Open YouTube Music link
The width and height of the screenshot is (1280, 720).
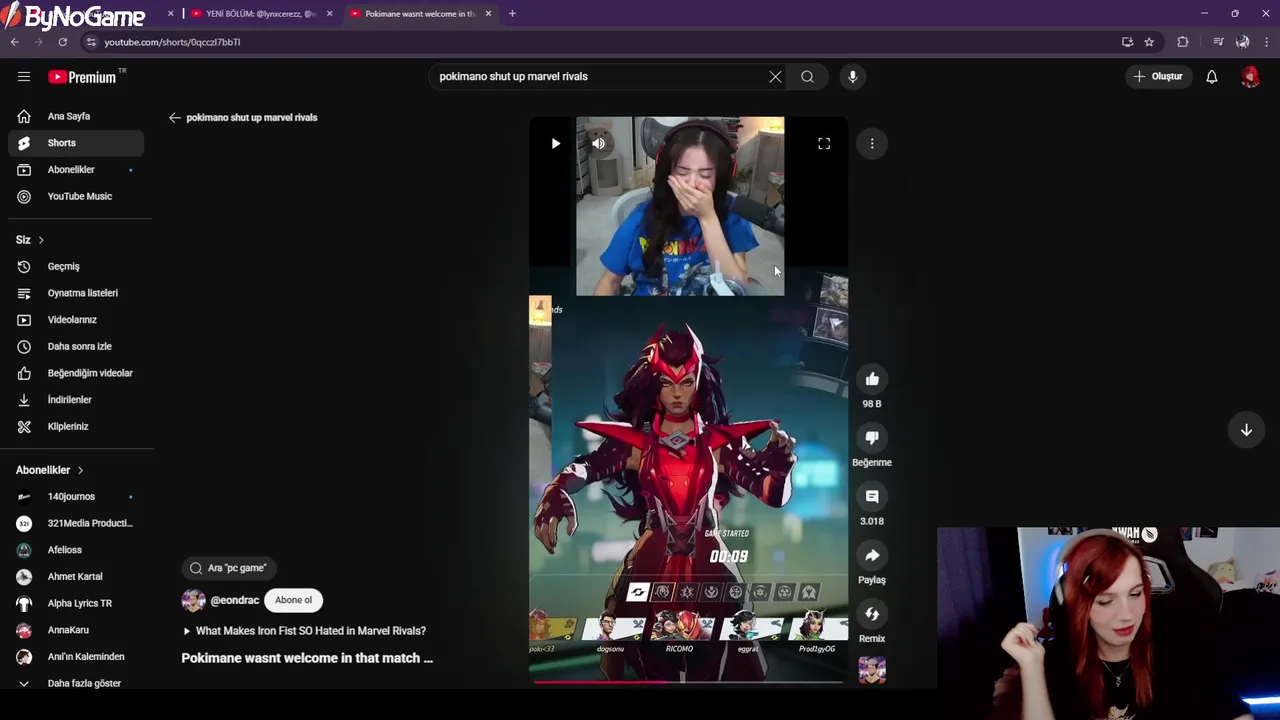pos(76,196)
